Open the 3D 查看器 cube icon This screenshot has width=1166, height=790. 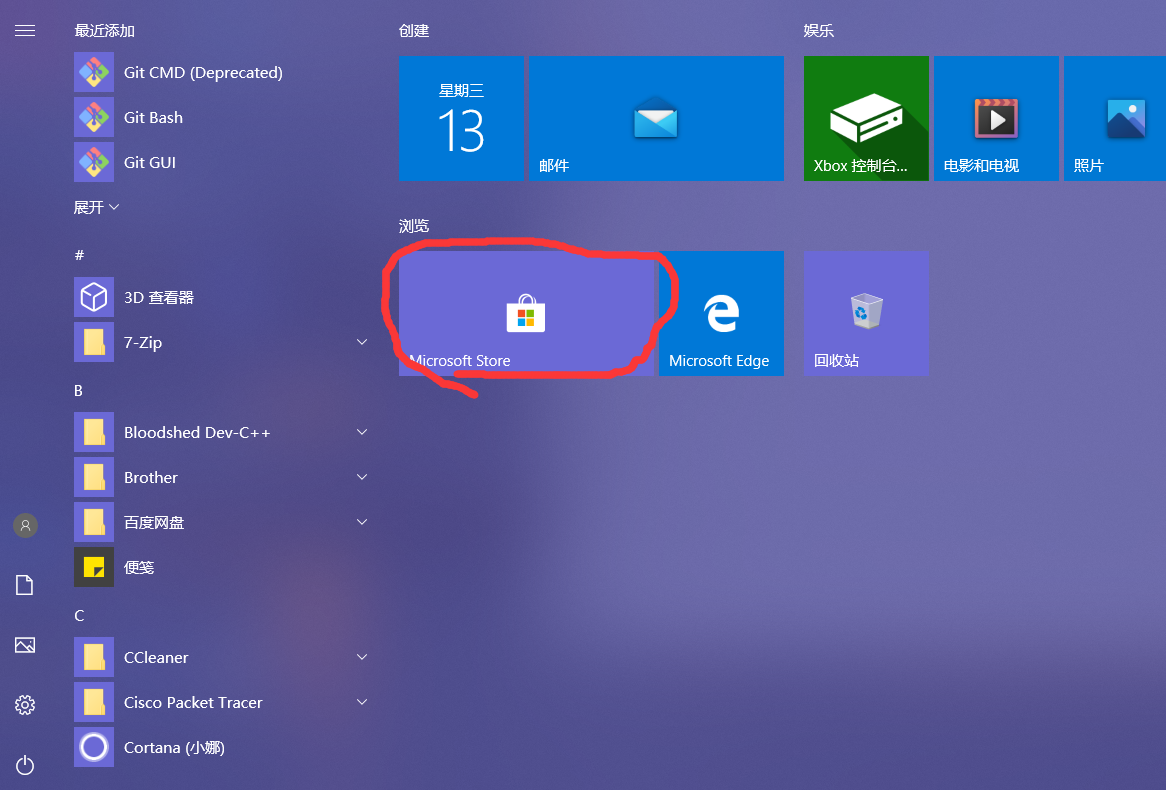click(x=94, y=297)
